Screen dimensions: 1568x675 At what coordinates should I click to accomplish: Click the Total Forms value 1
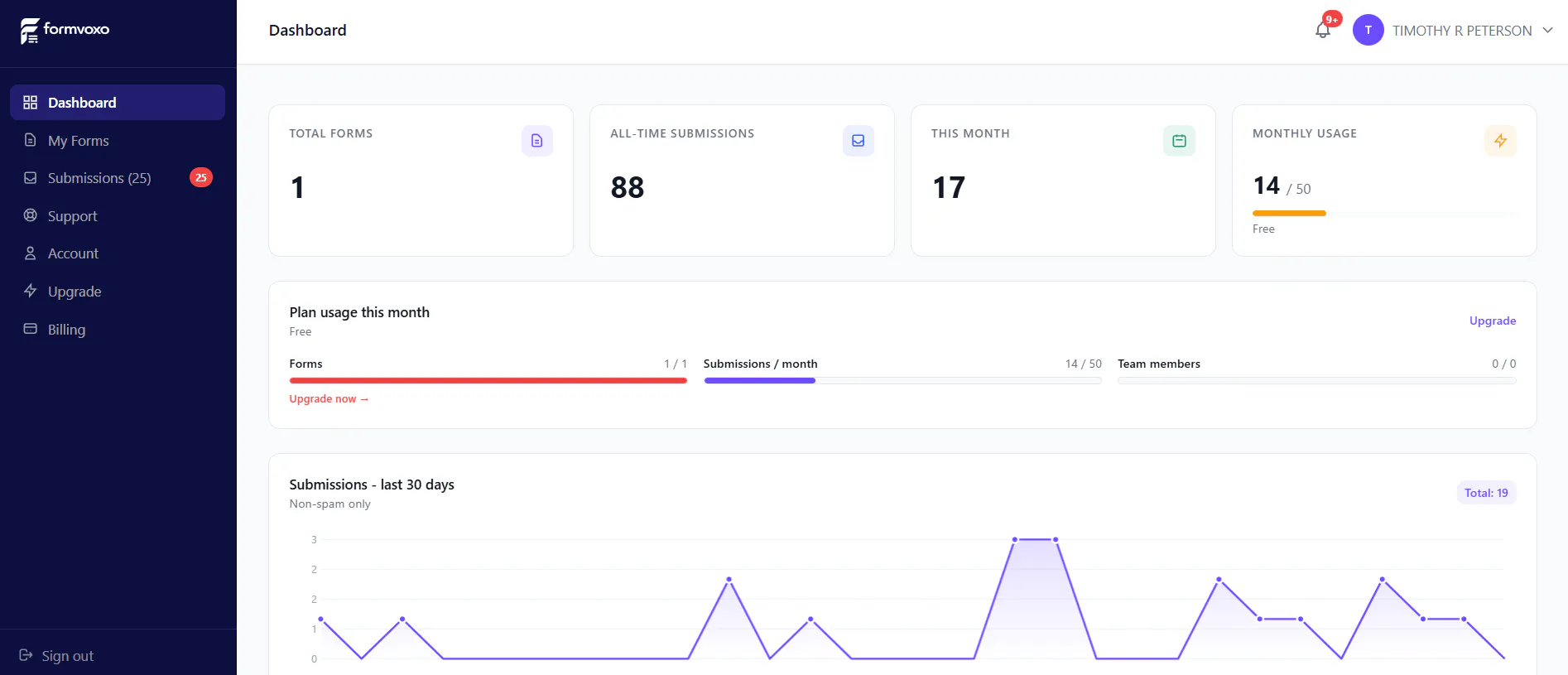[x=298, y=188]
